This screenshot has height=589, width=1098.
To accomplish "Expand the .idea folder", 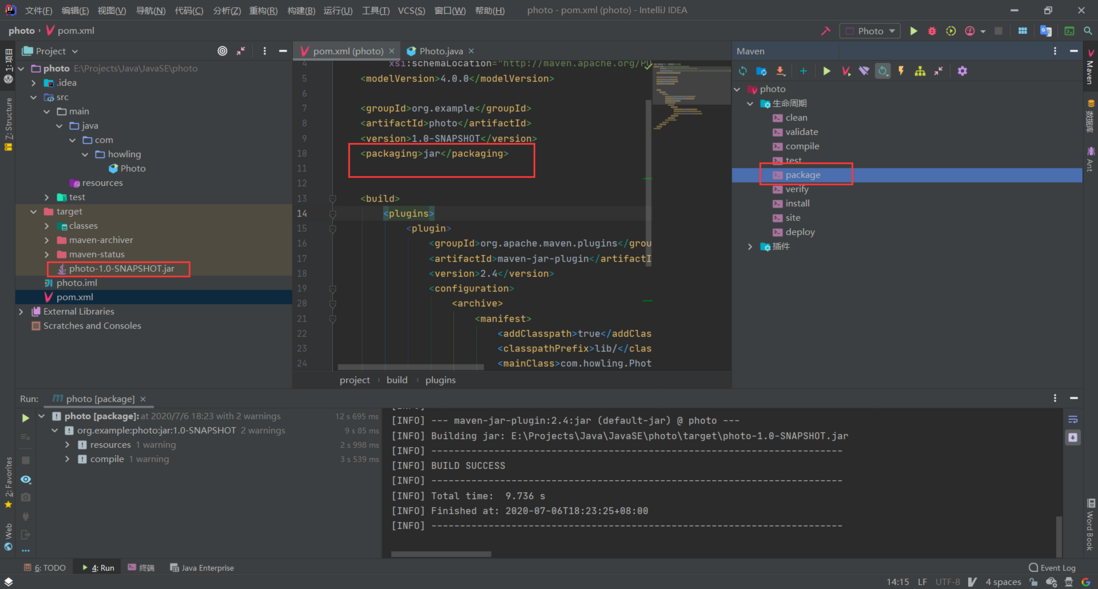I will (34, 83).
